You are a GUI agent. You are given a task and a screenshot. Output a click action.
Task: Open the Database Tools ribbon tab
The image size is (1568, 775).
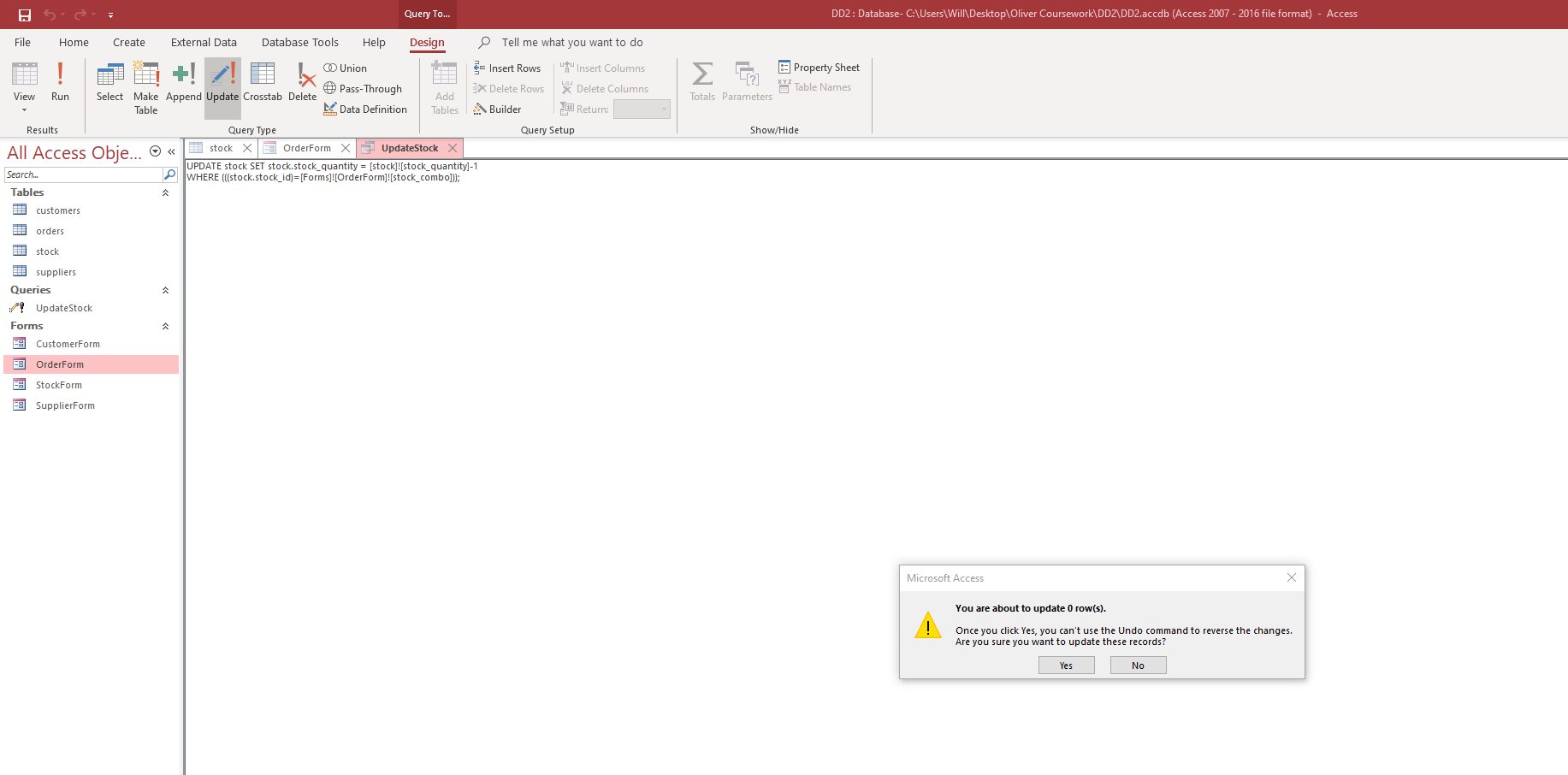(300, 43)
